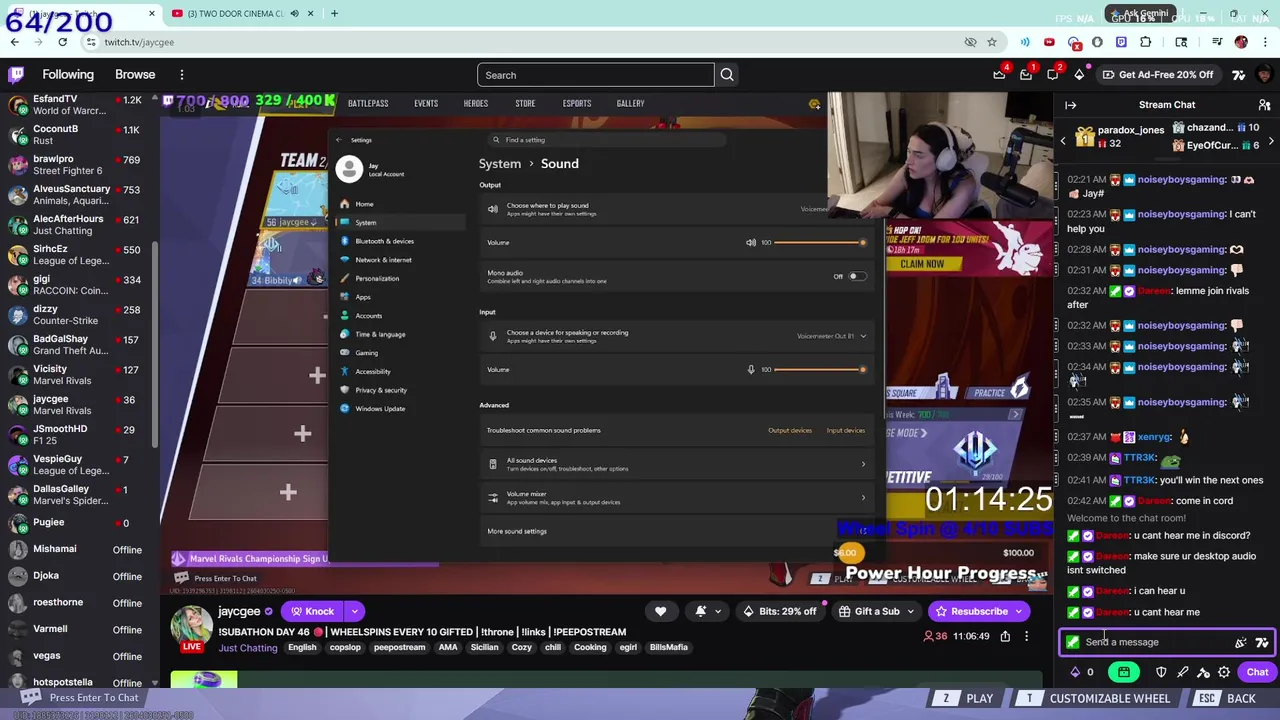Image resolution: width=1280 pixels, height=720 pixels.
Task: Open green channel points rewards button
Action: click(x=1124, y=672)
